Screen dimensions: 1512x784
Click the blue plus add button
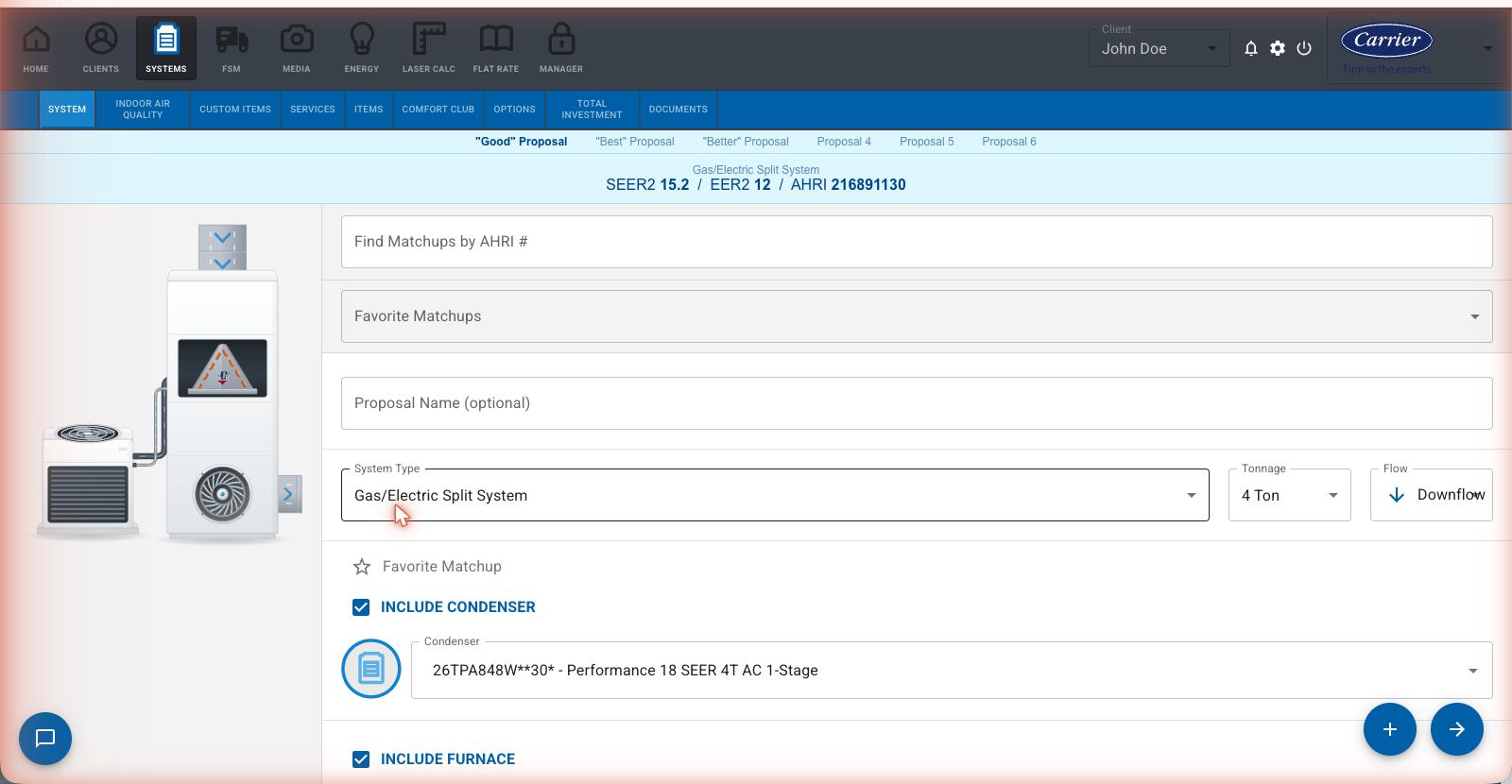click(x=1390, y=729)
